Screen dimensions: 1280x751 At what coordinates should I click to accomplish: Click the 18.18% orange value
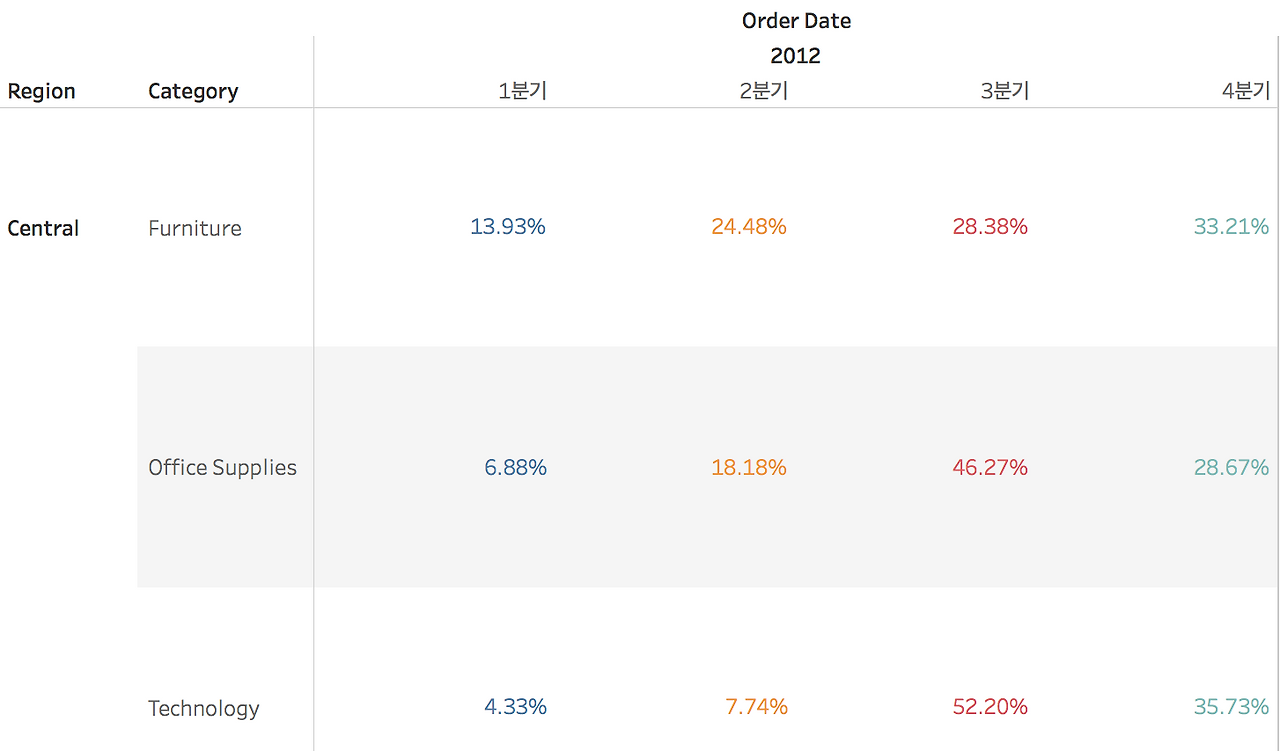[749, 467]
